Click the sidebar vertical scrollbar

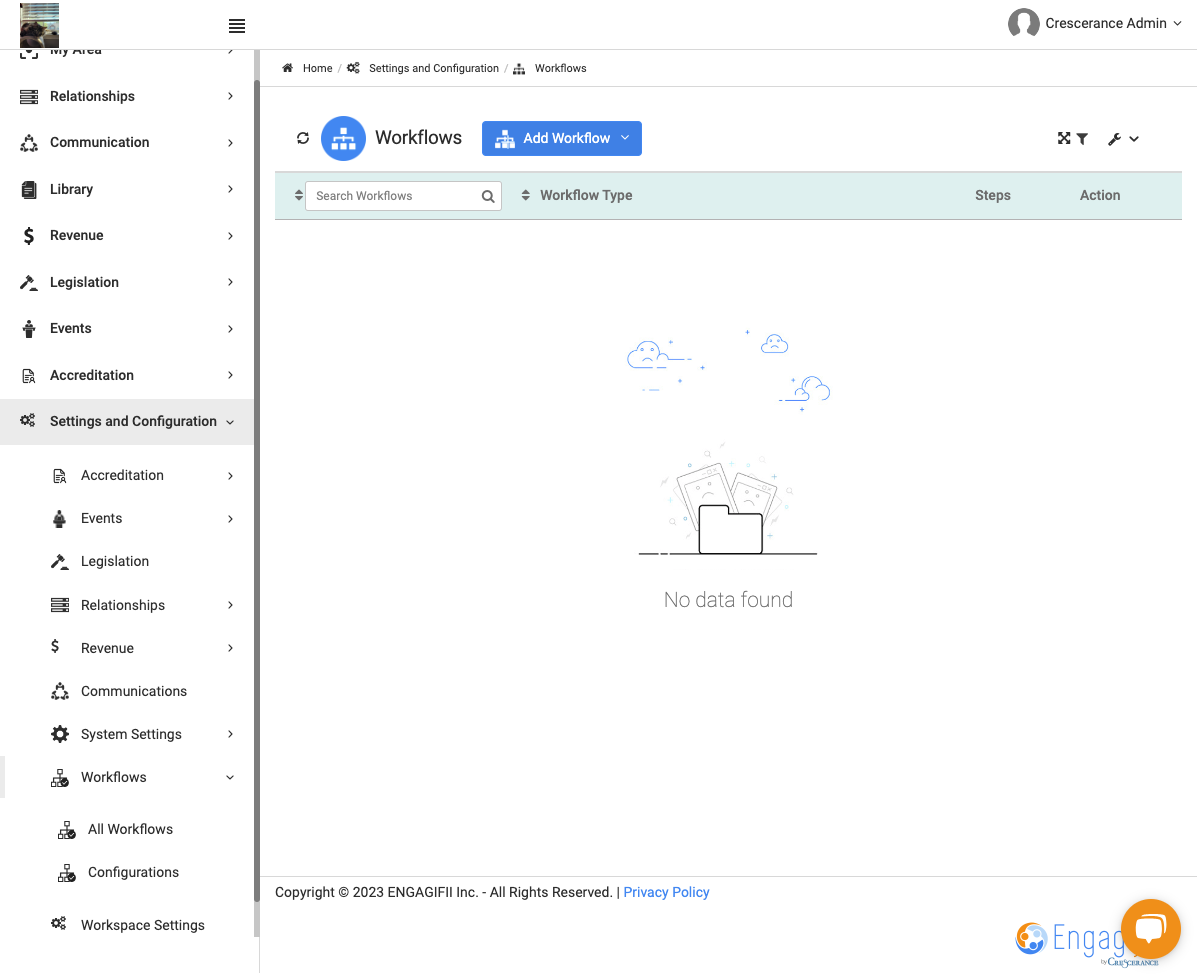tap(256, 489)
